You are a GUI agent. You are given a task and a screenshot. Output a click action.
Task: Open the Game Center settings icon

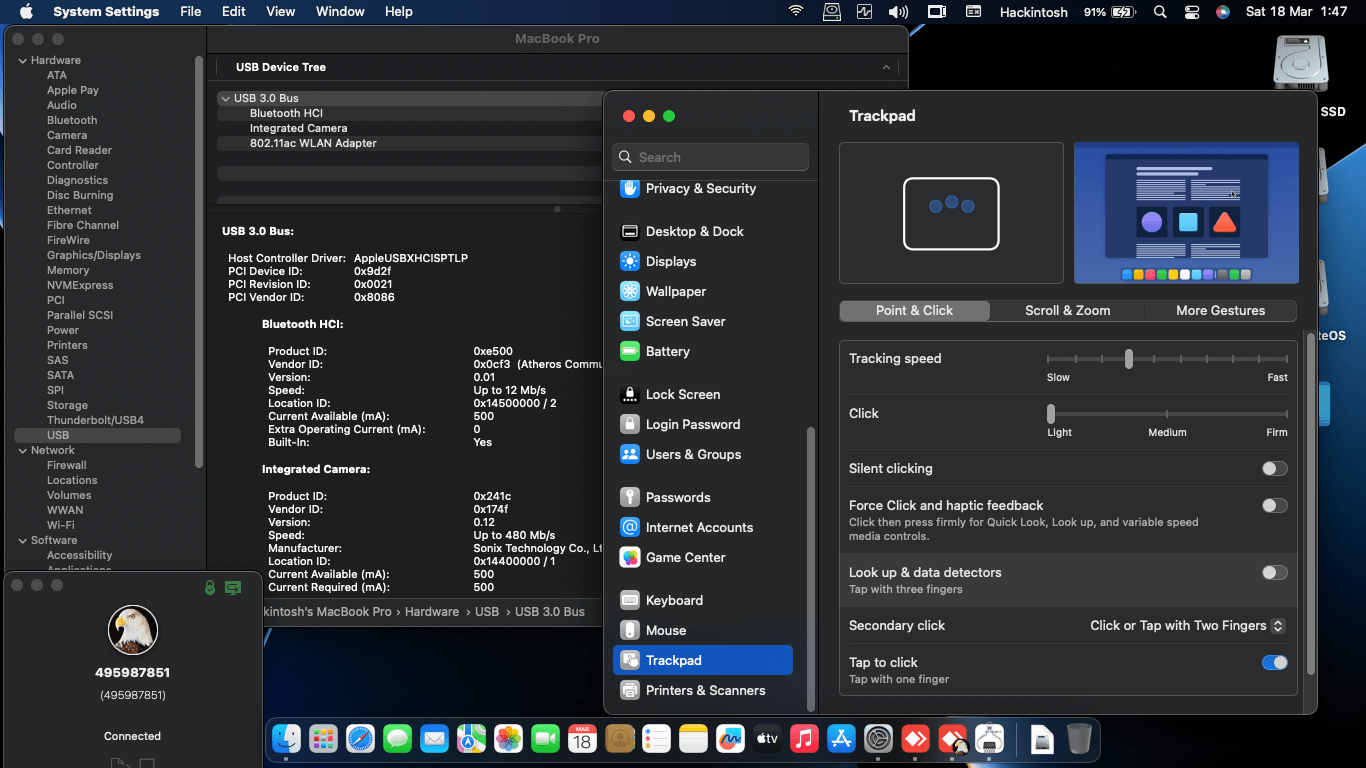click(x=629, y=557)
